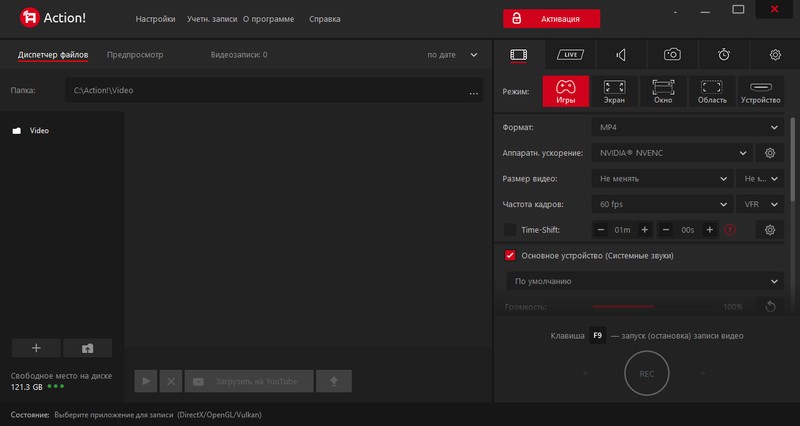This screenshot has height=426, width=800.
Task: Open the gear settings tab in top right
Action: pyautogui.click(x=775, y=55)
